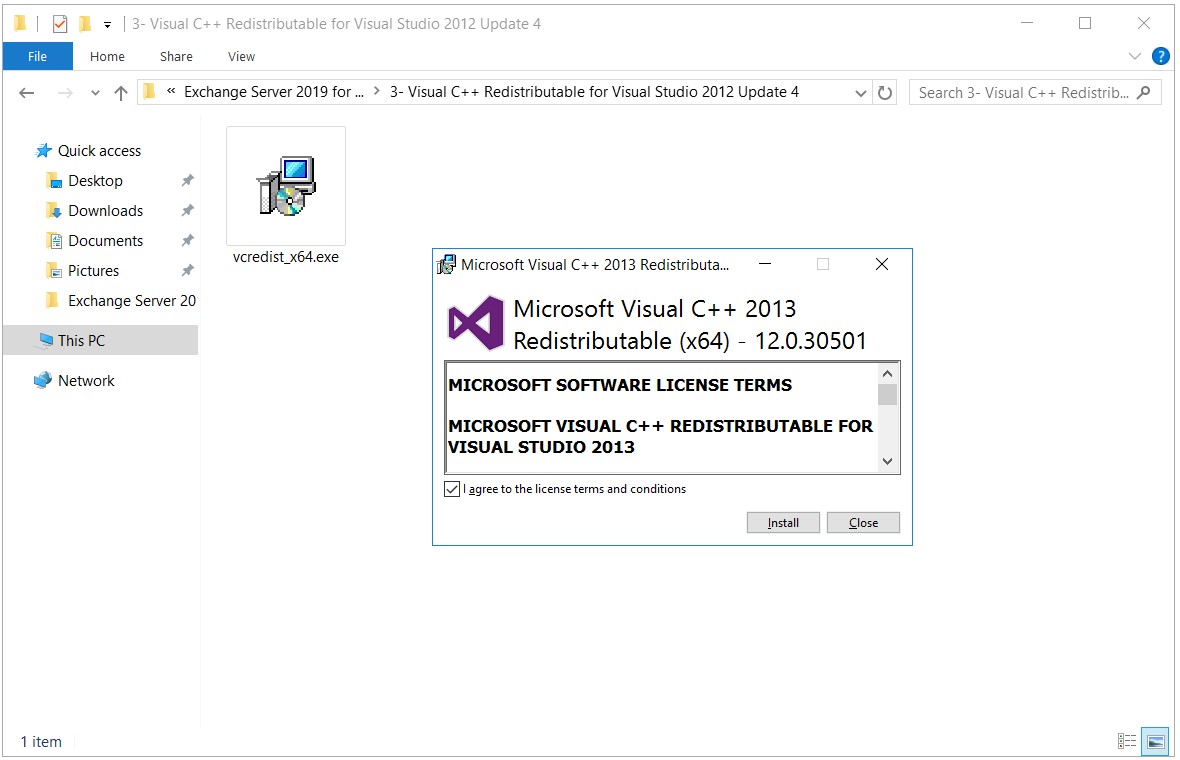This screenshot has width=1180, height=760.
Task: Click Close button in installer dialog
Action: click(x=862, y=523)
